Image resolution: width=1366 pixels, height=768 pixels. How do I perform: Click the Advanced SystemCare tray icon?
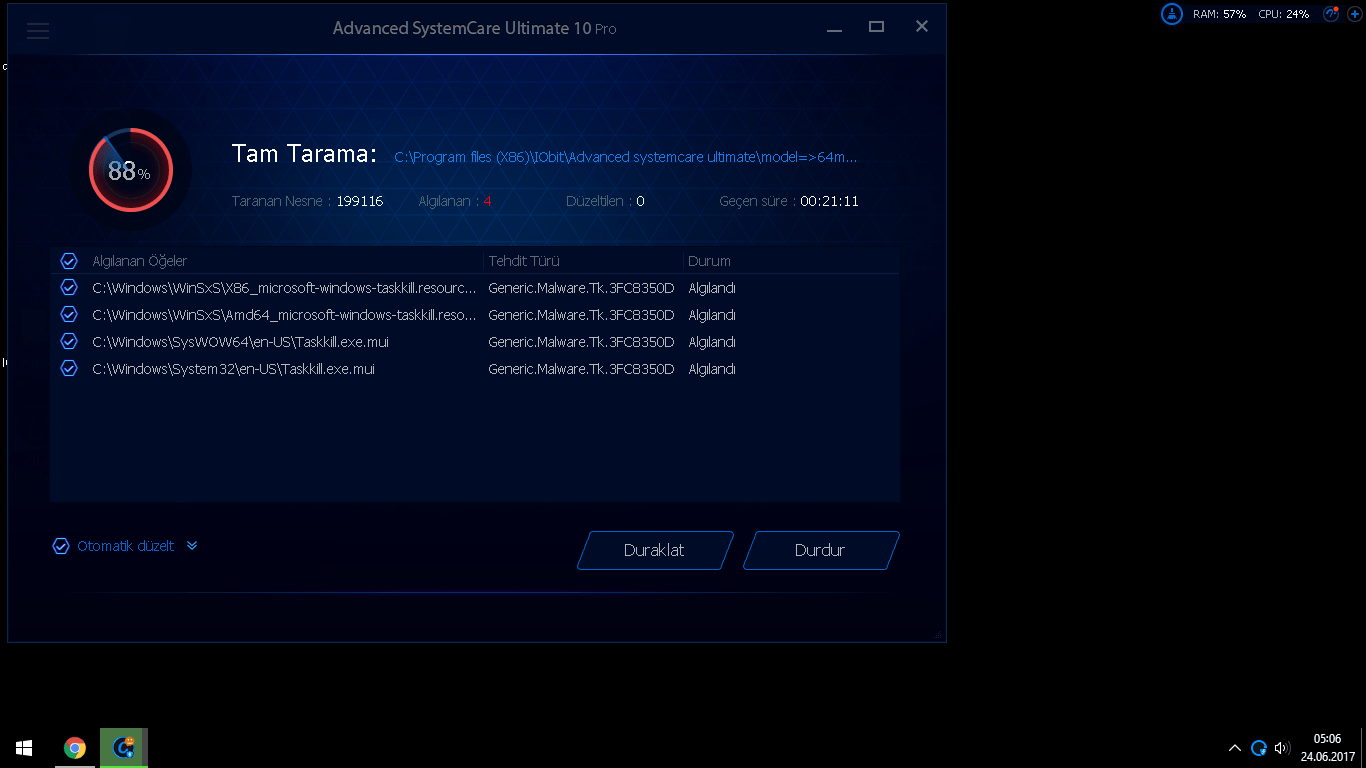1259,748
